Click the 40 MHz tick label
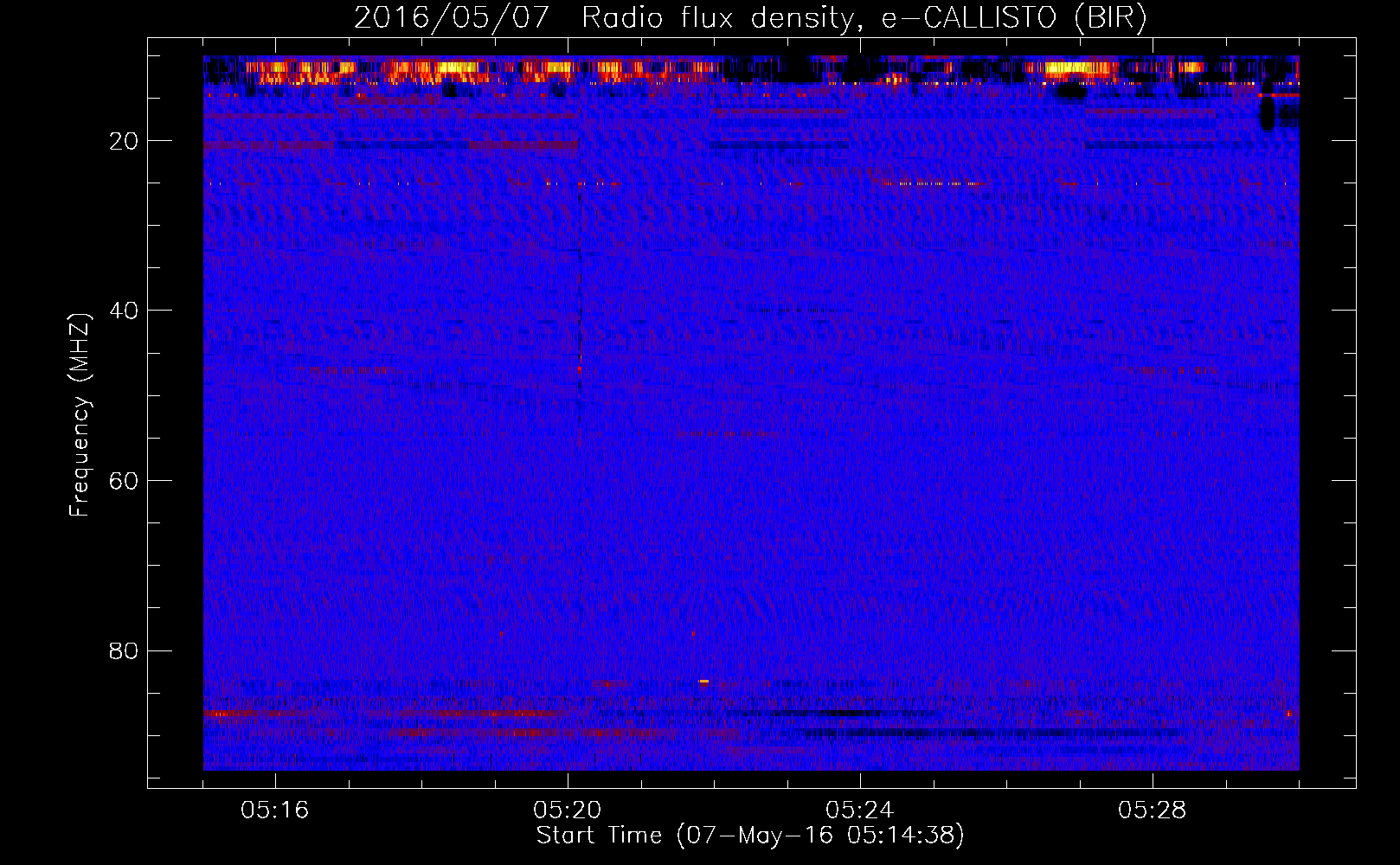Screen dimensions: 1400x865 [x=125, y=311]
